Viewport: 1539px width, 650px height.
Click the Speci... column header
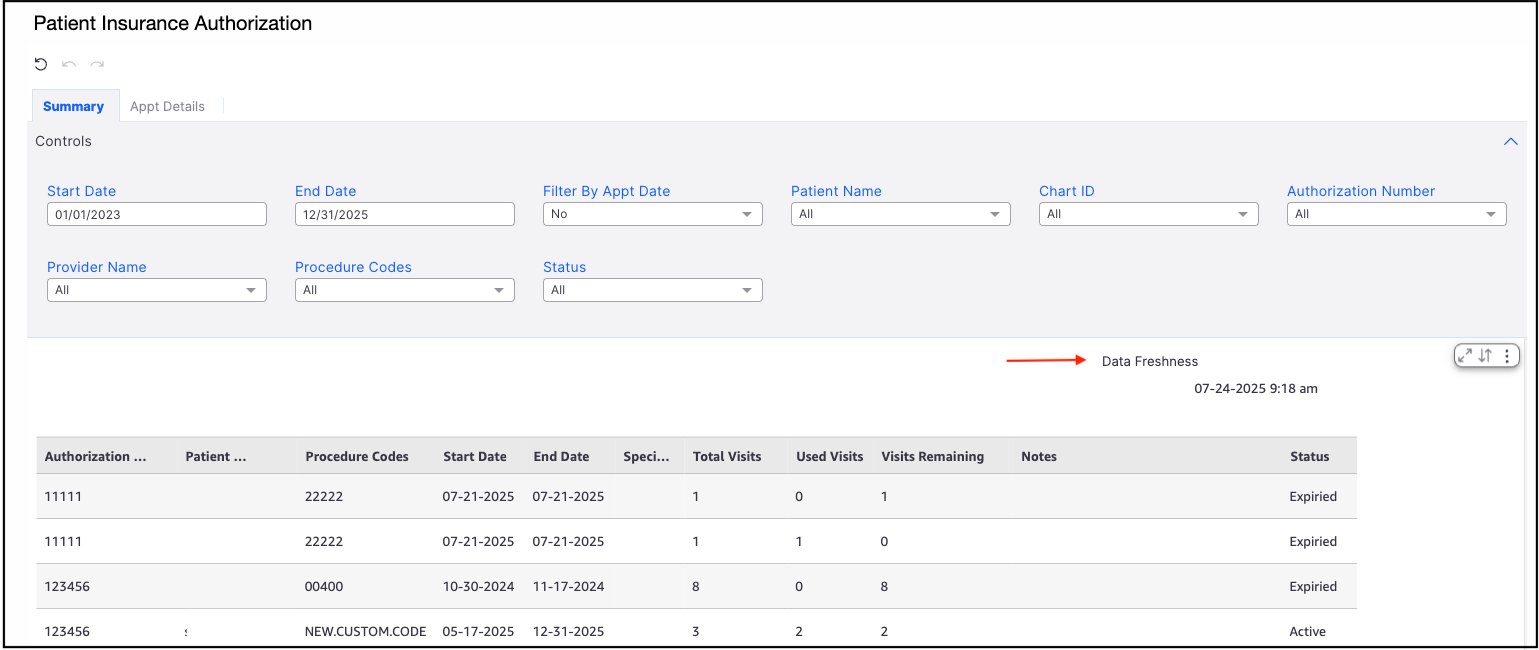coord(646,456)
